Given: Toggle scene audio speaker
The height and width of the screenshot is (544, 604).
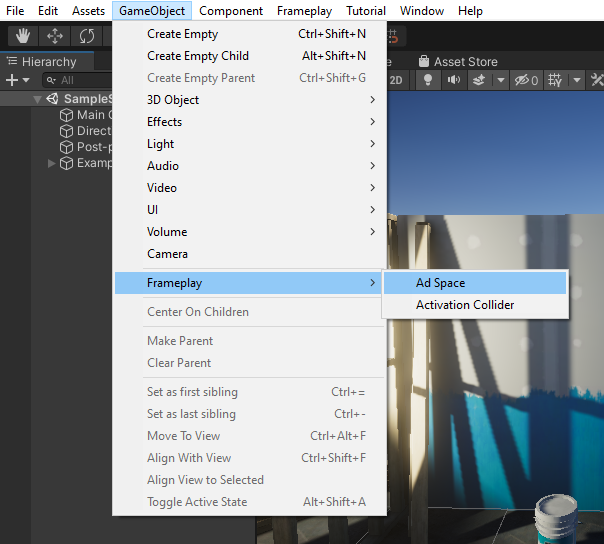Looking at the screenshot, I should (454, 80).
